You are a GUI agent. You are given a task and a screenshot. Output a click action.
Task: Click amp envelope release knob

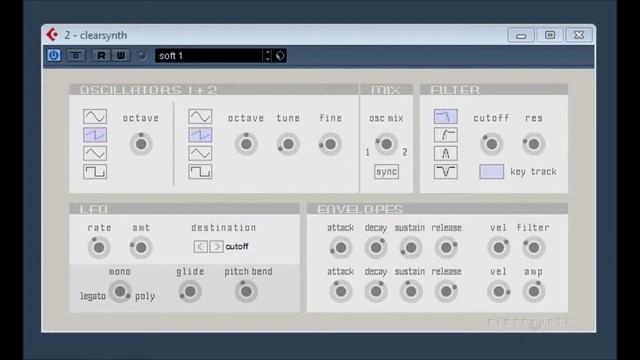pyautogui.click(x=446, y=291)
